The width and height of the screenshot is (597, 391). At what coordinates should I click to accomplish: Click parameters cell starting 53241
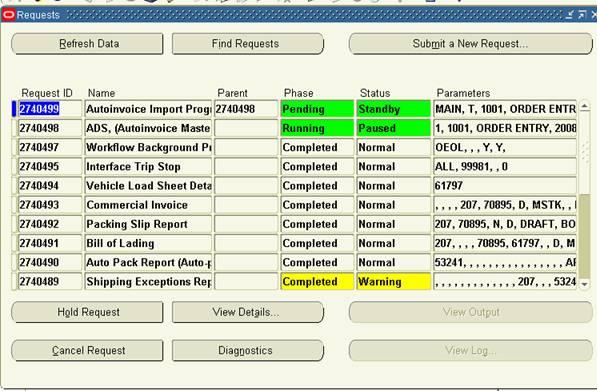point(505,262)
